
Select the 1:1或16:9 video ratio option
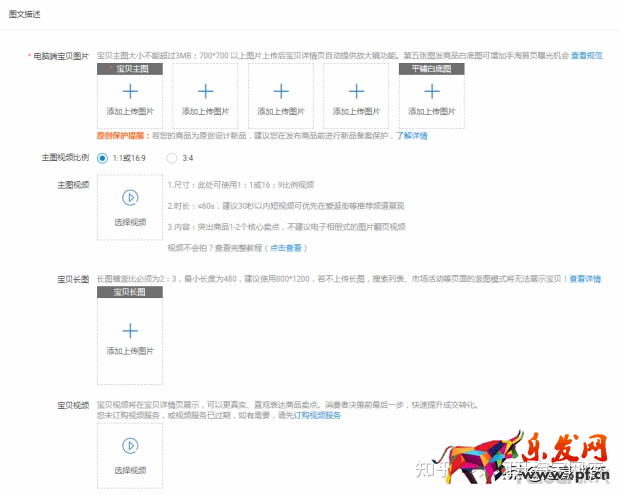(103, 158)
